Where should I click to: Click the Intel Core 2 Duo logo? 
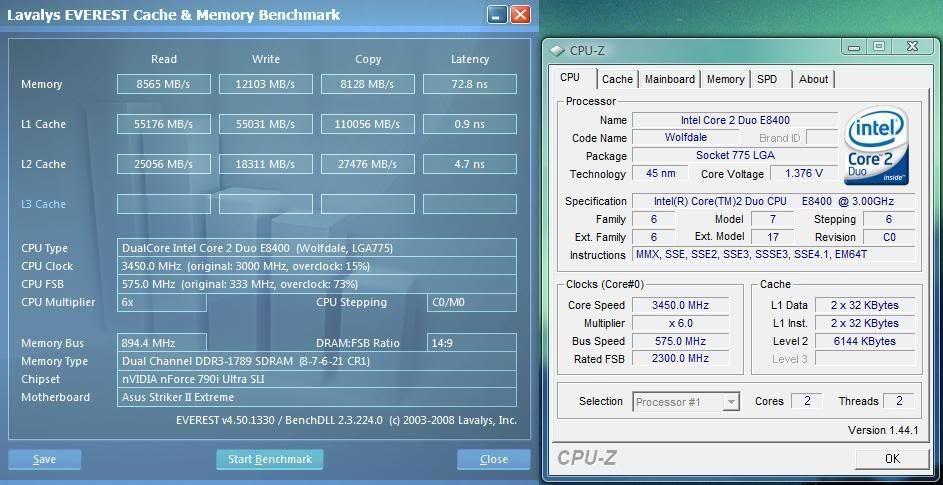[x=876, y=147]
